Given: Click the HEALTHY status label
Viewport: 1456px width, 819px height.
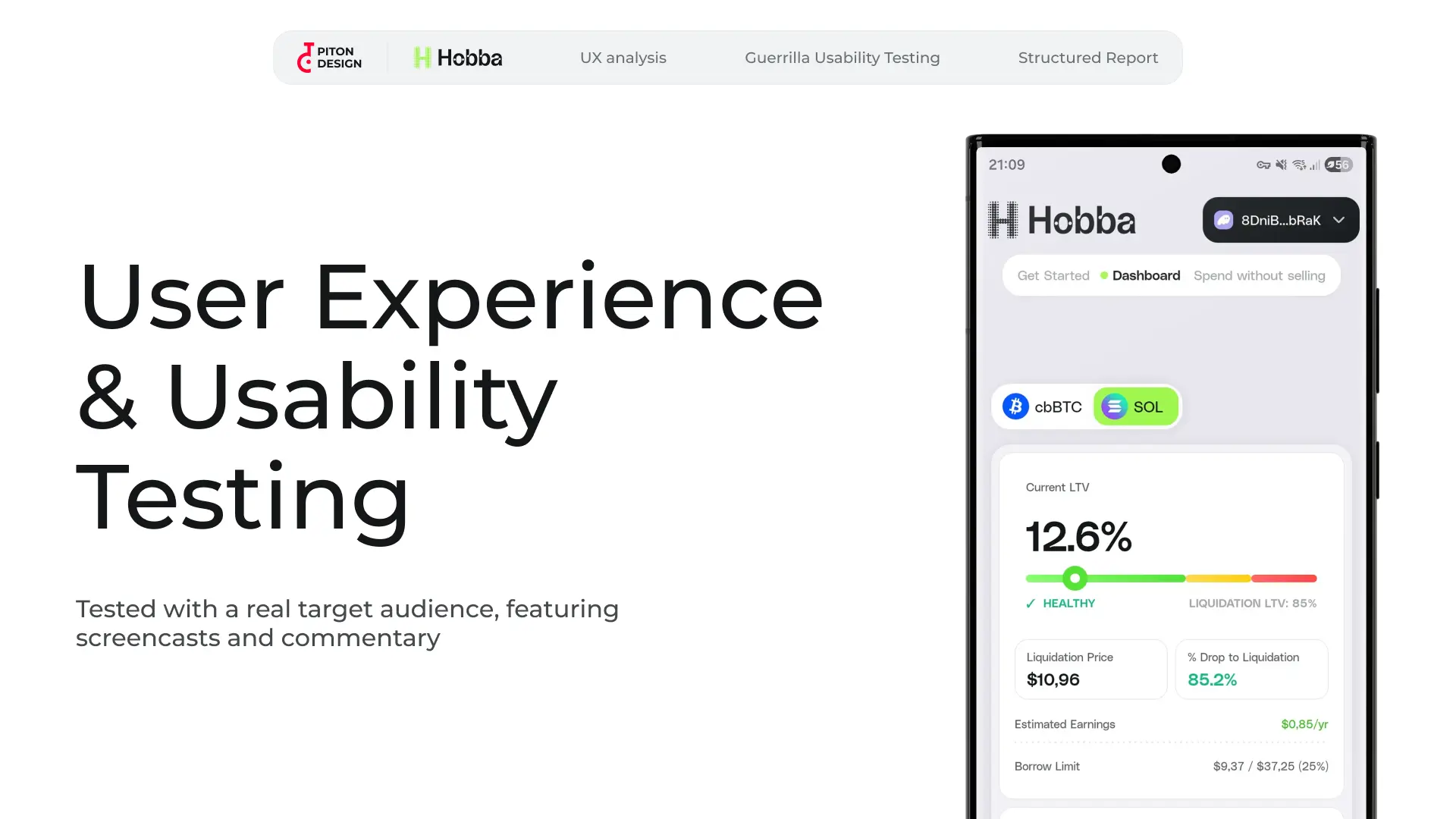Looking at the screenshot, I should click(x=1068, y=604).
